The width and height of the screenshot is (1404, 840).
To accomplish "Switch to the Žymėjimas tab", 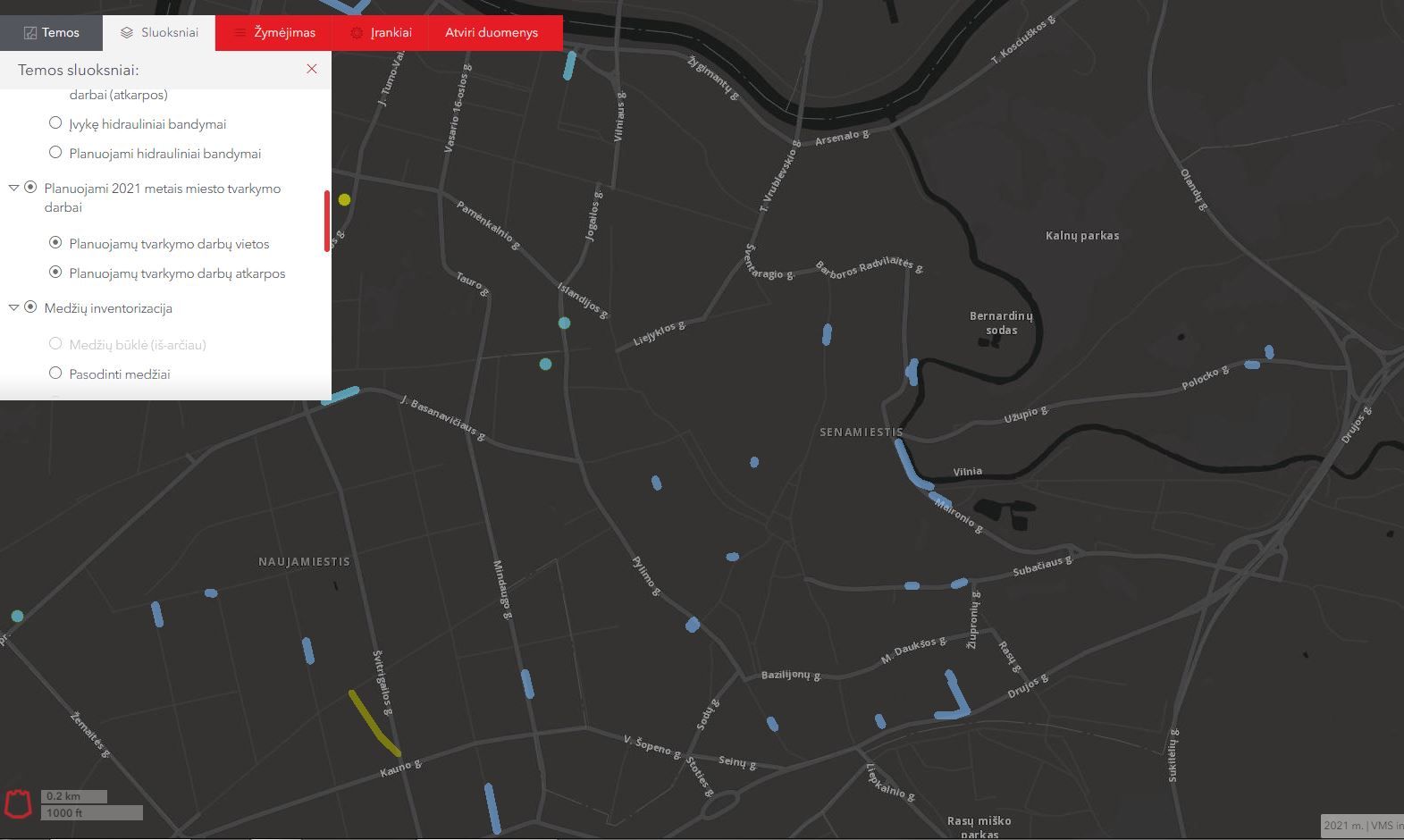I will click(x=274, y=32).
